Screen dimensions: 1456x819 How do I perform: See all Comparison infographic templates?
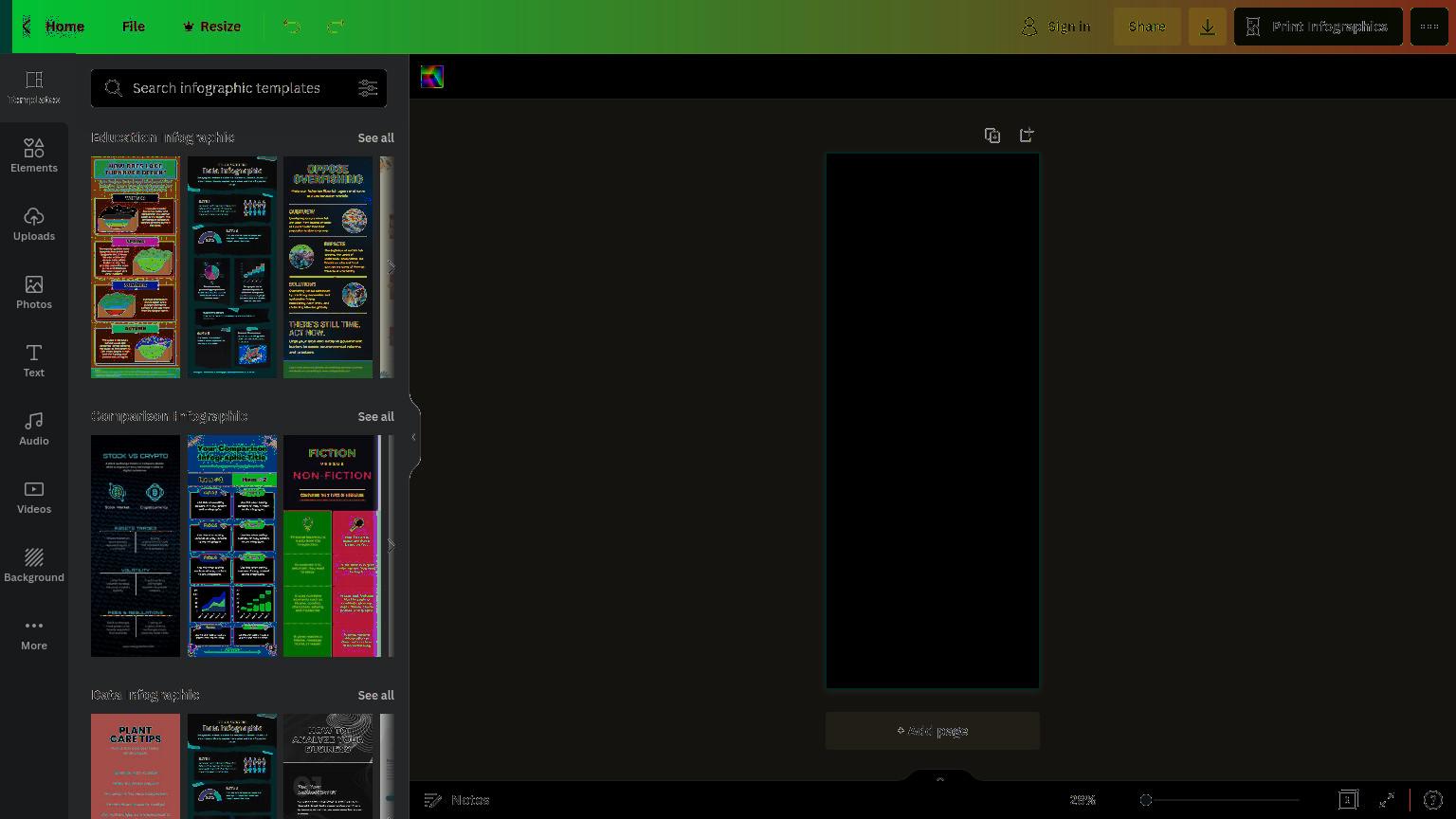375,416
